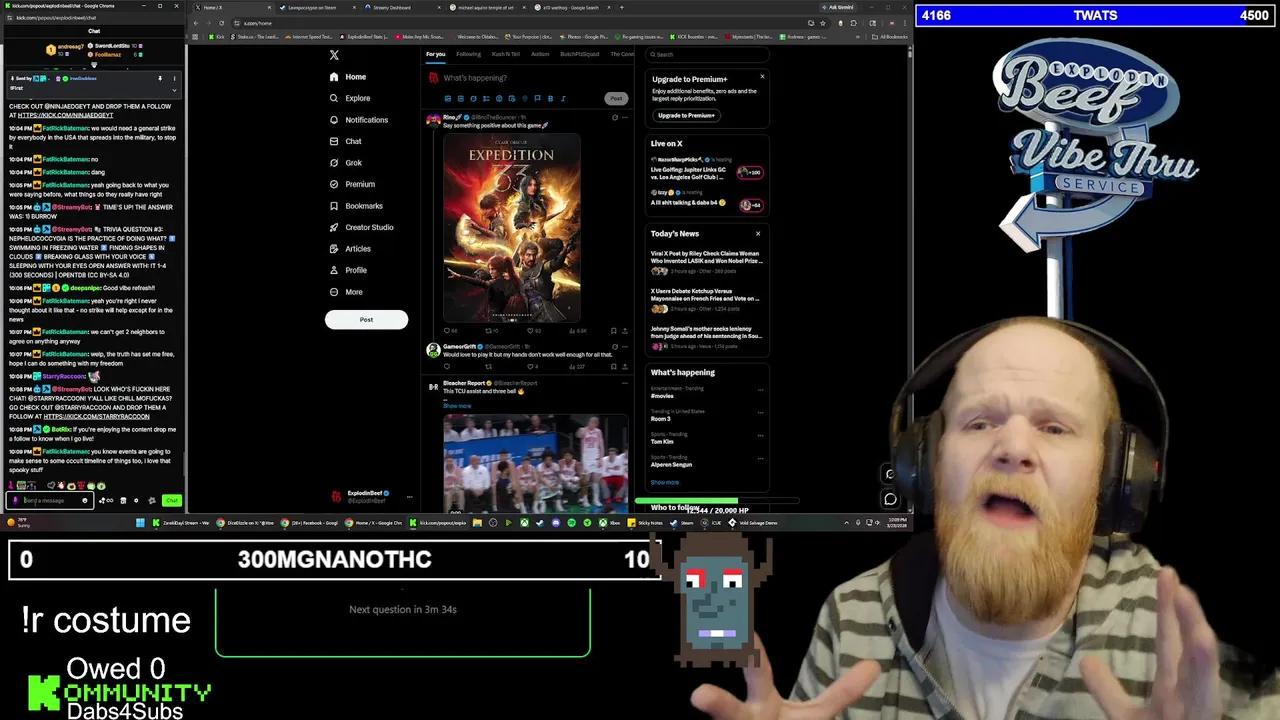This screenshot has width=1280, height=720.
Task: Open more options for #movies trend
Action: tap(761, 391)
